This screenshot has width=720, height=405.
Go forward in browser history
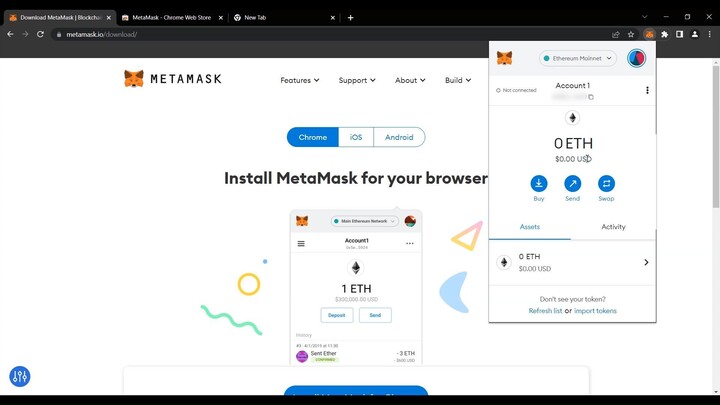coord(25,34)
